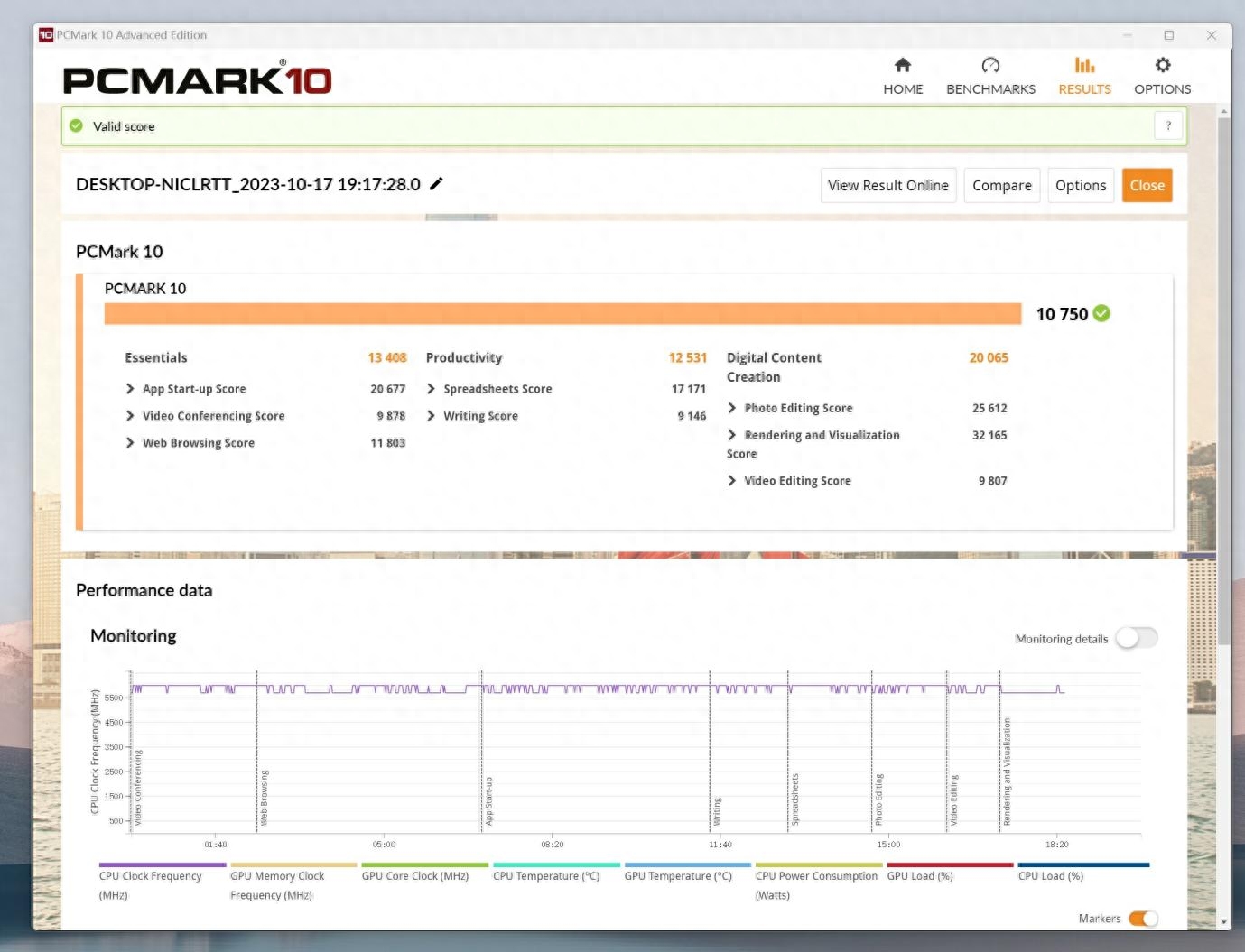Click the PCMark 10 title bar app icon

(46, 35)
